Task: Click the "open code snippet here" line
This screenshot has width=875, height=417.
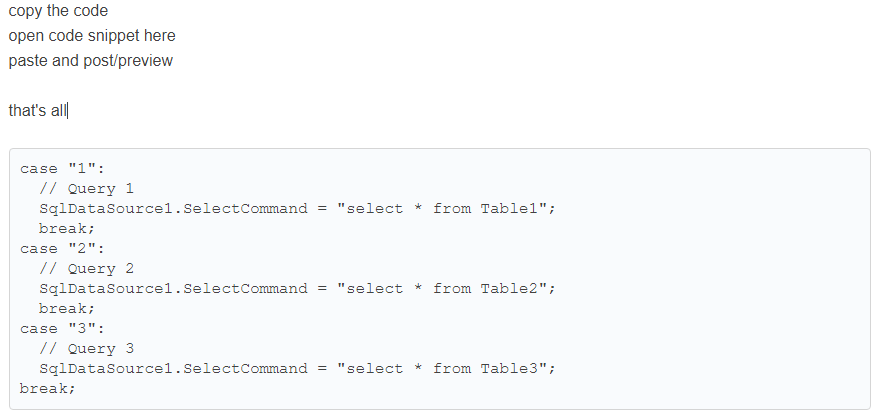Action: coord(92,36)
